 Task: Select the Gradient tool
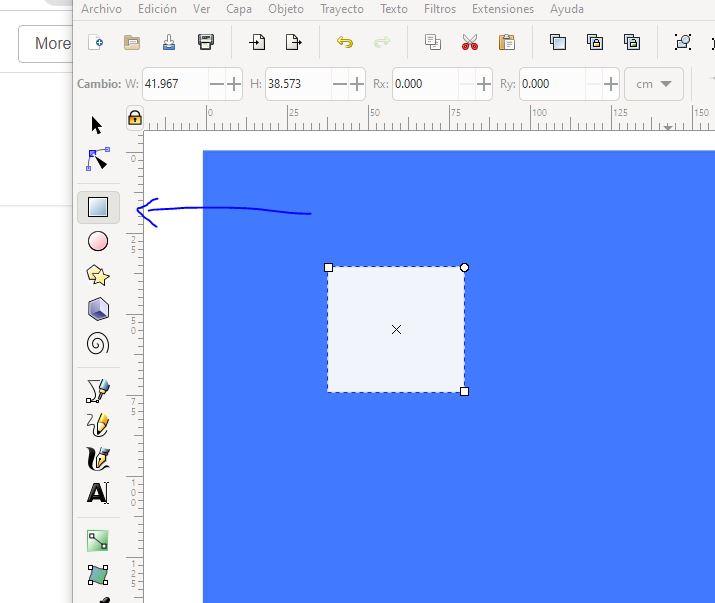pyautogui.click(x=98, y=541)
